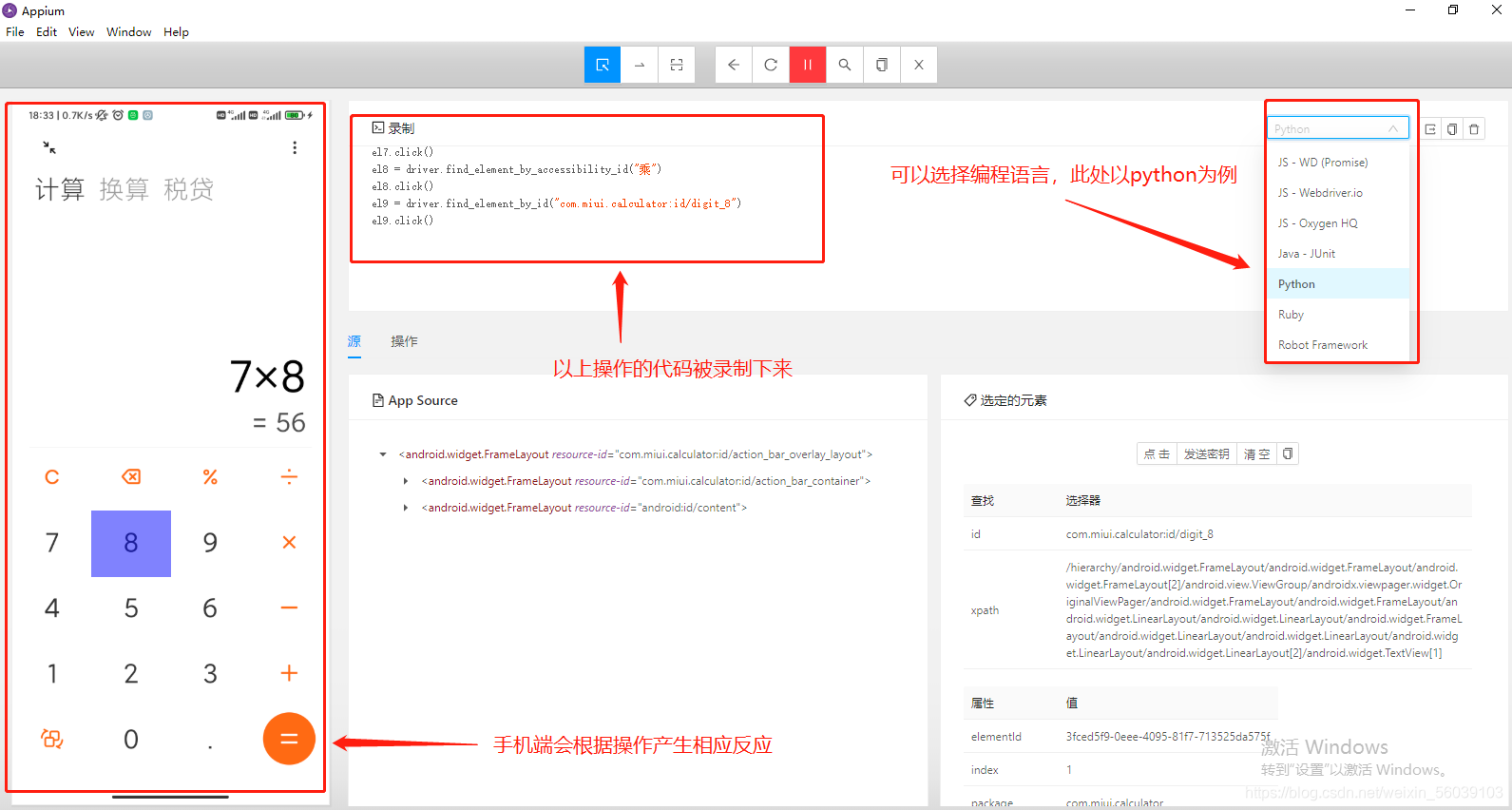Tap the minus key on calculator
Screen dimensions: 1512x810
(289, 607)
